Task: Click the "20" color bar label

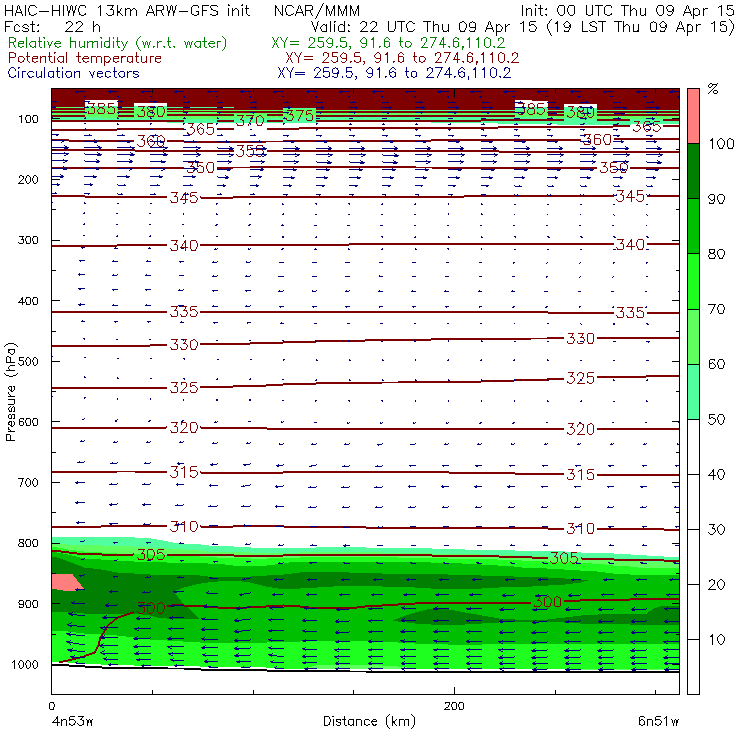Action: pos(716,585)
